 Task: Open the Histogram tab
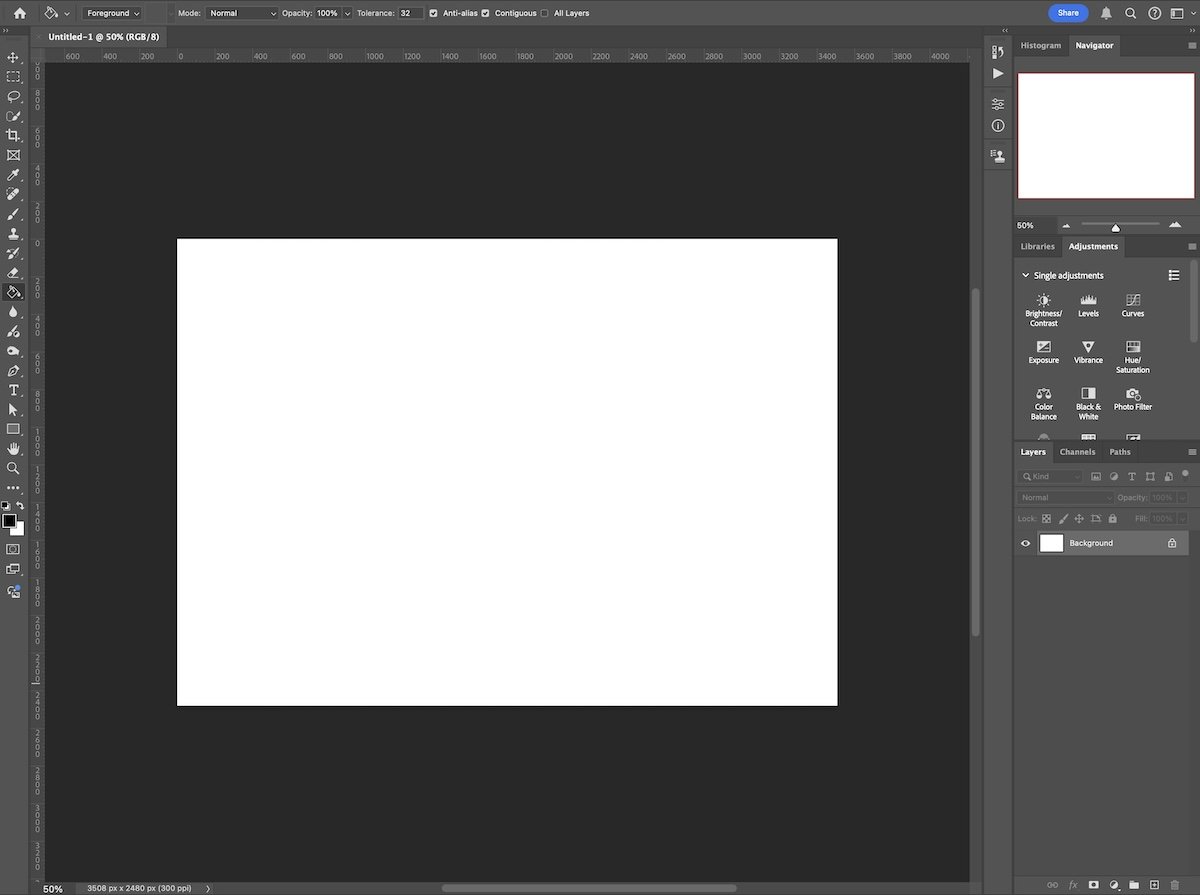1041,45
